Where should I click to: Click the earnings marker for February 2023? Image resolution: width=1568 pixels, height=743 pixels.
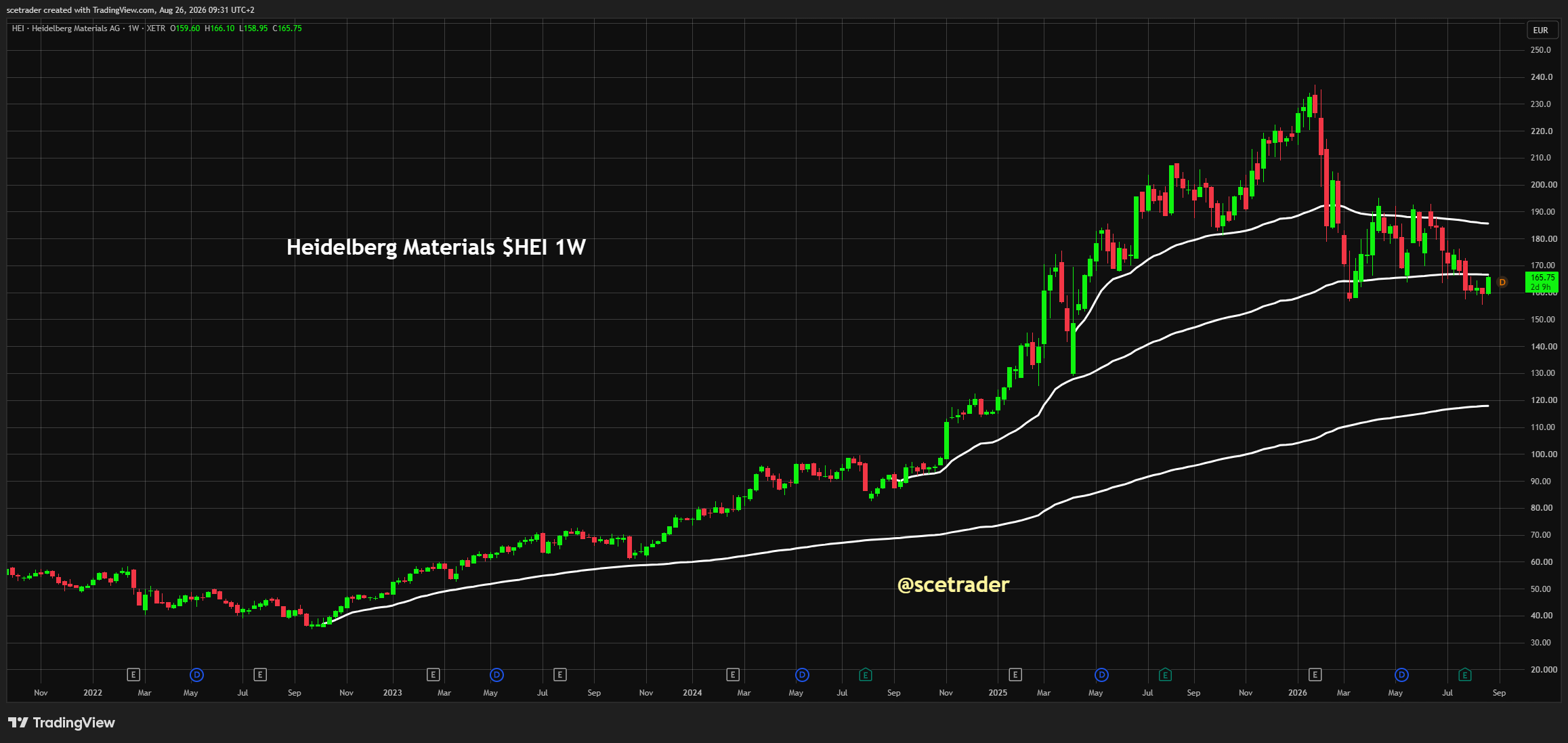[433, 675]
